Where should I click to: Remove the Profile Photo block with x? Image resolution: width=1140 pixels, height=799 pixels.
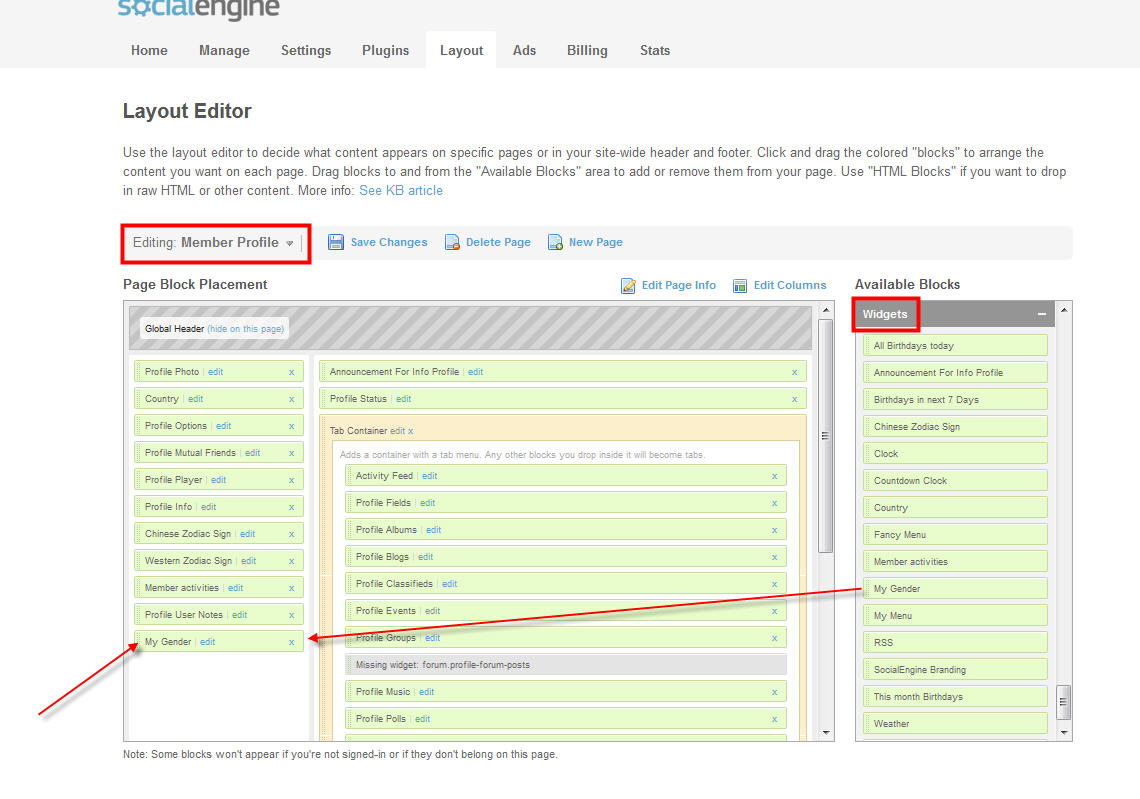[291, 372]
